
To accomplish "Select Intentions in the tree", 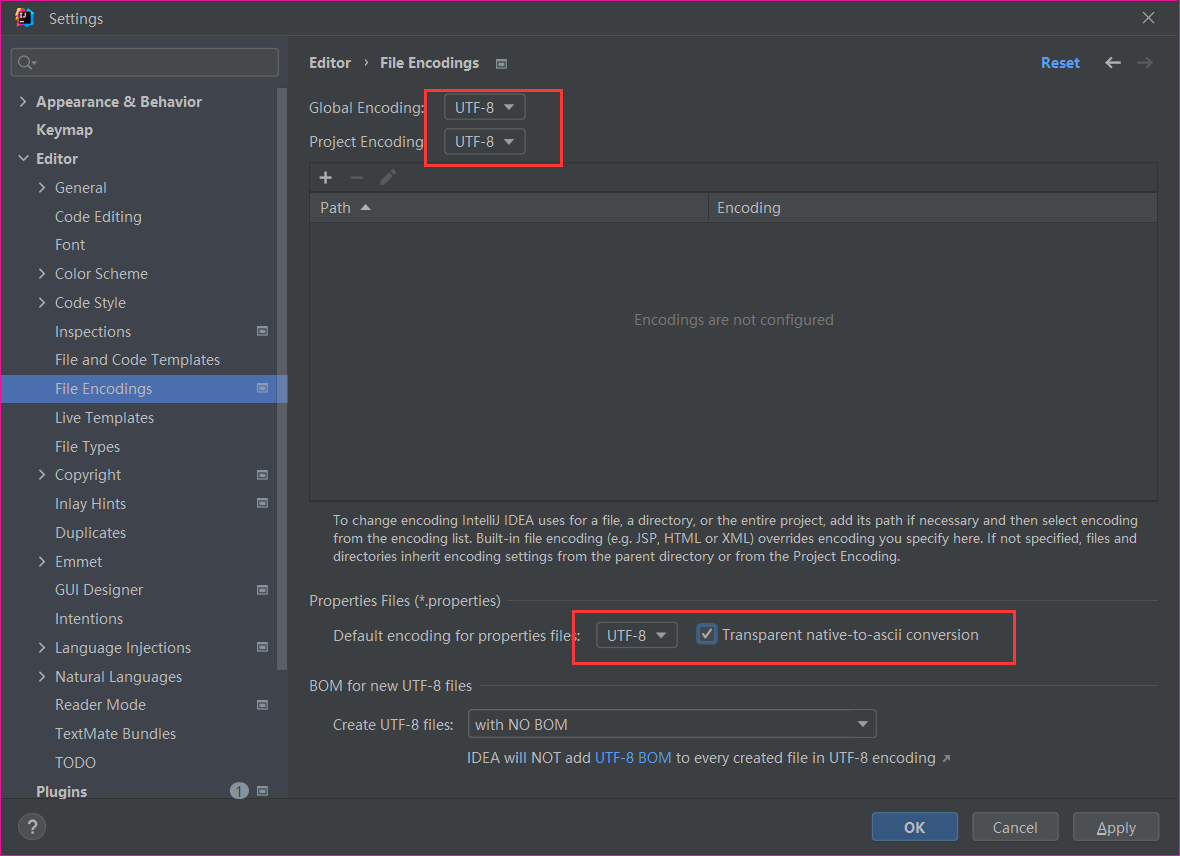I will [x=89, y=619].
